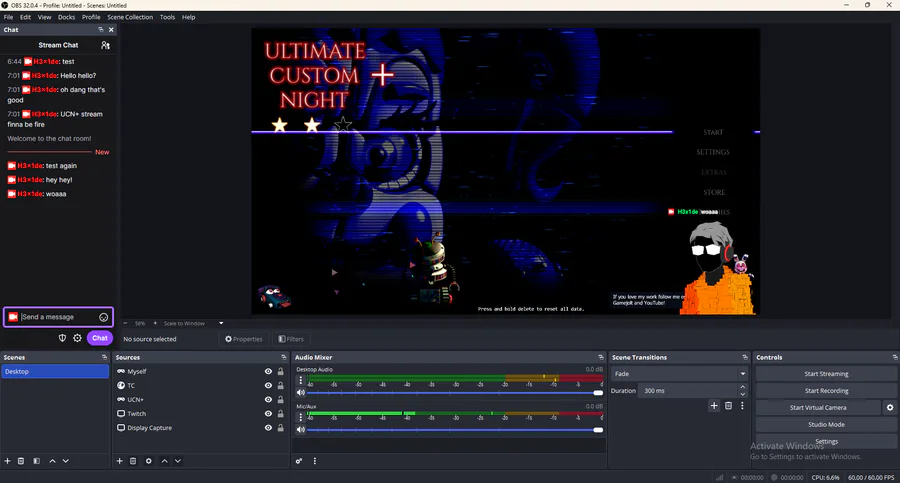Open source Filters button

point(291,339)
